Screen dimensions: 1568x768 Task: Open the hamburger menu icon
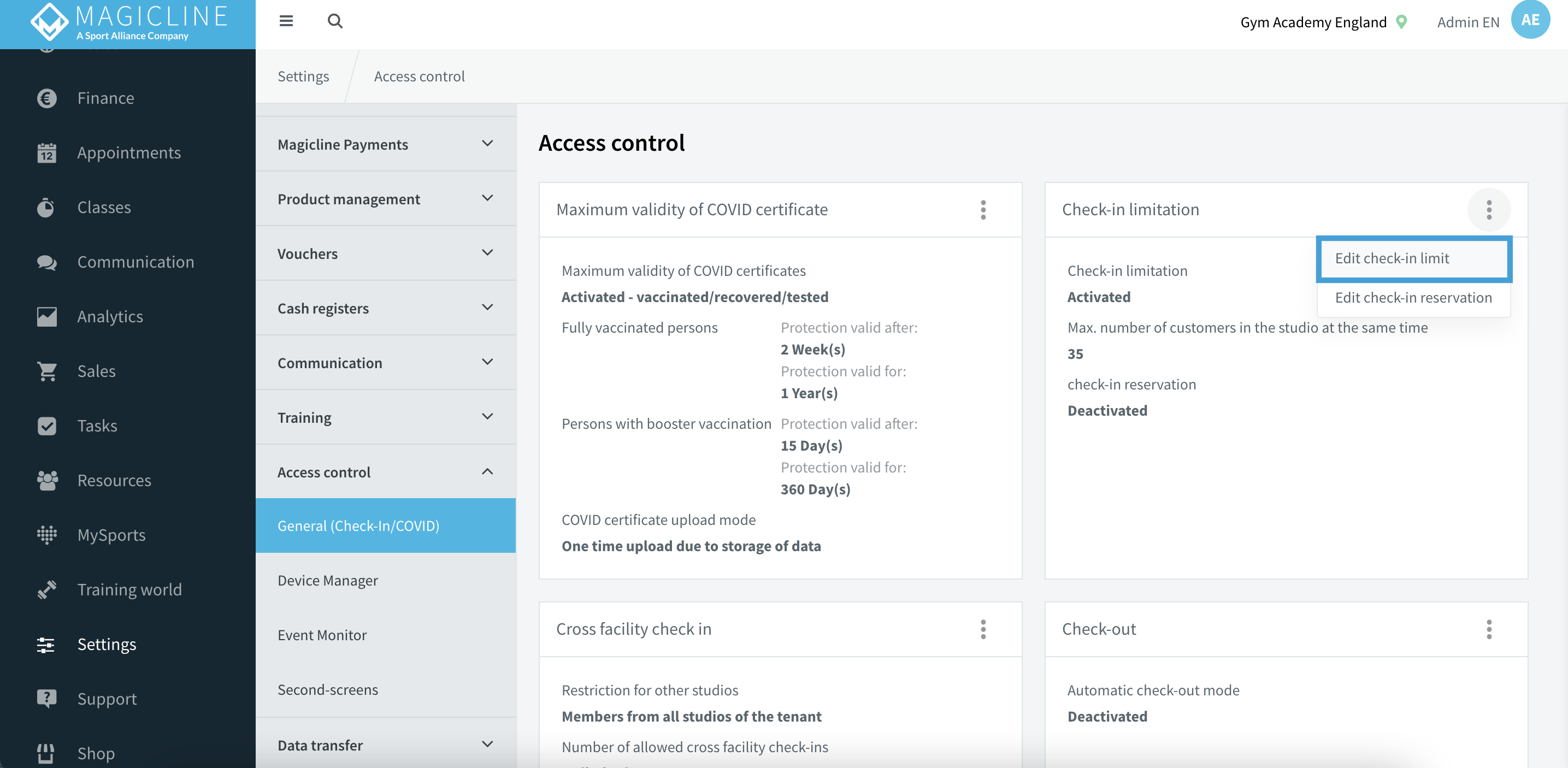[286, 21]
